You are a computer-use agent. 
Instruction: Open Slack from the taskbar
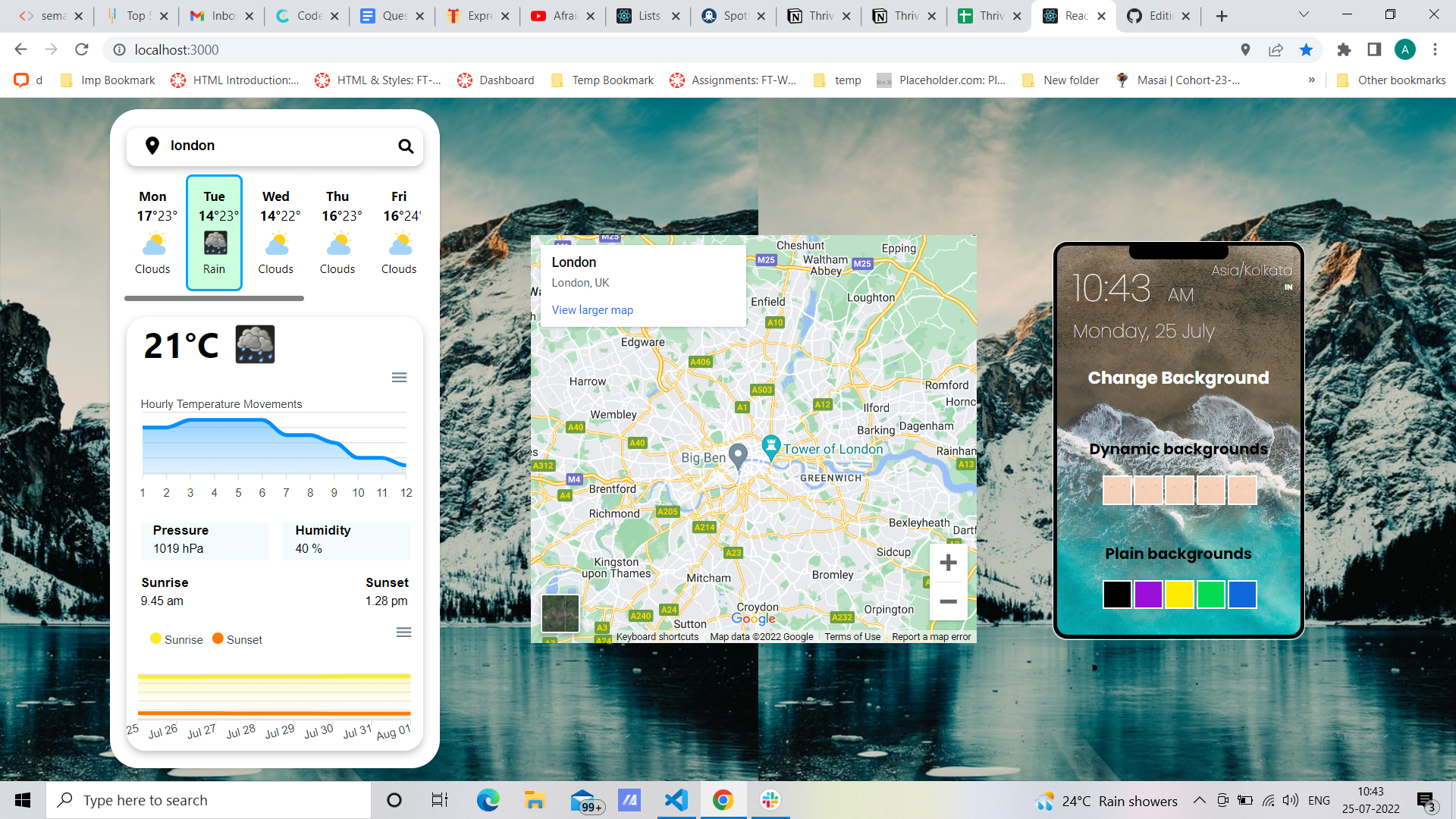[x=770, y=800]
